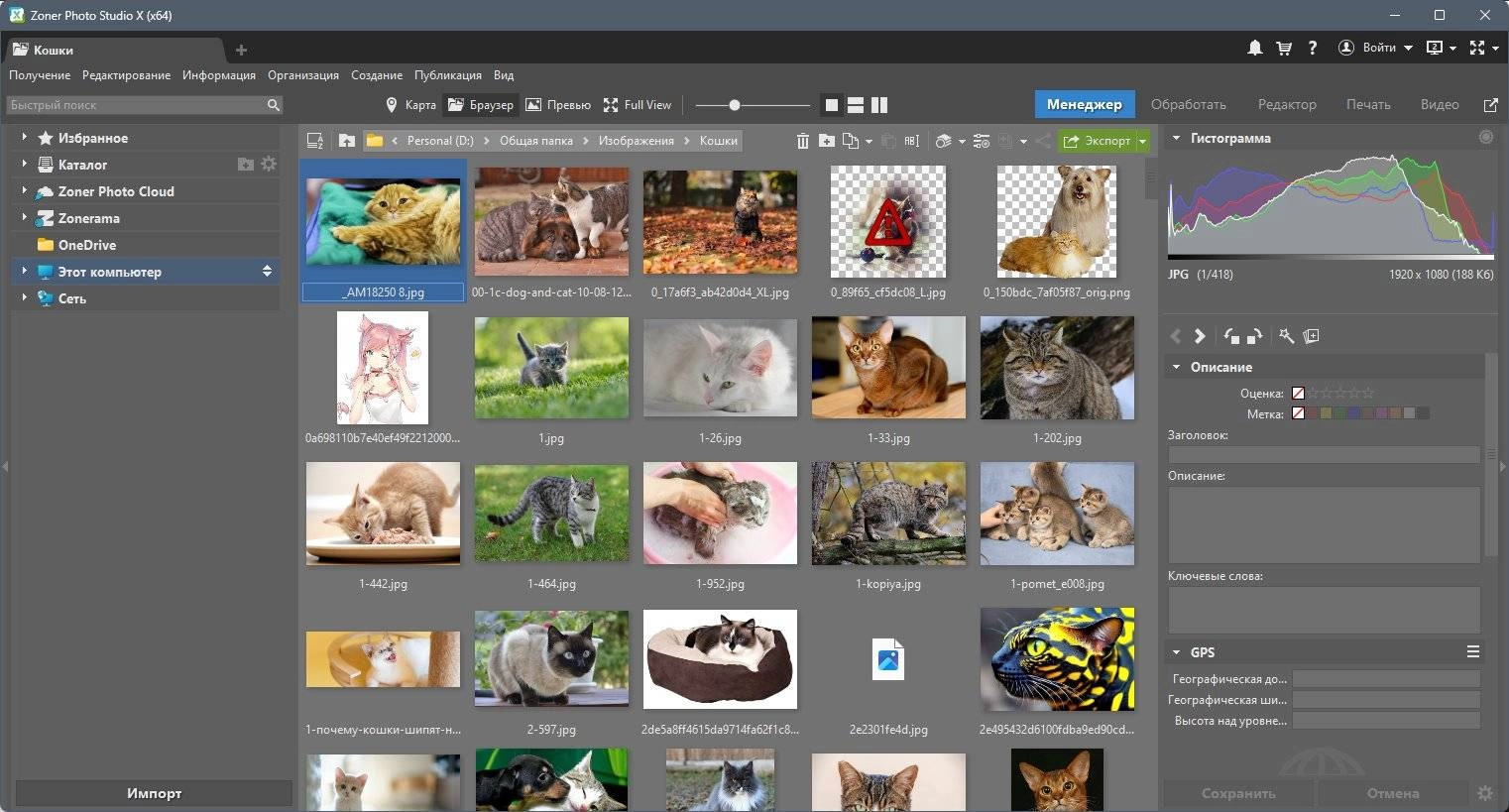Screen dimensions: 1509x812
Task: Open the settings sliders icon in browser toolbar
Action: tap(982, 141)
